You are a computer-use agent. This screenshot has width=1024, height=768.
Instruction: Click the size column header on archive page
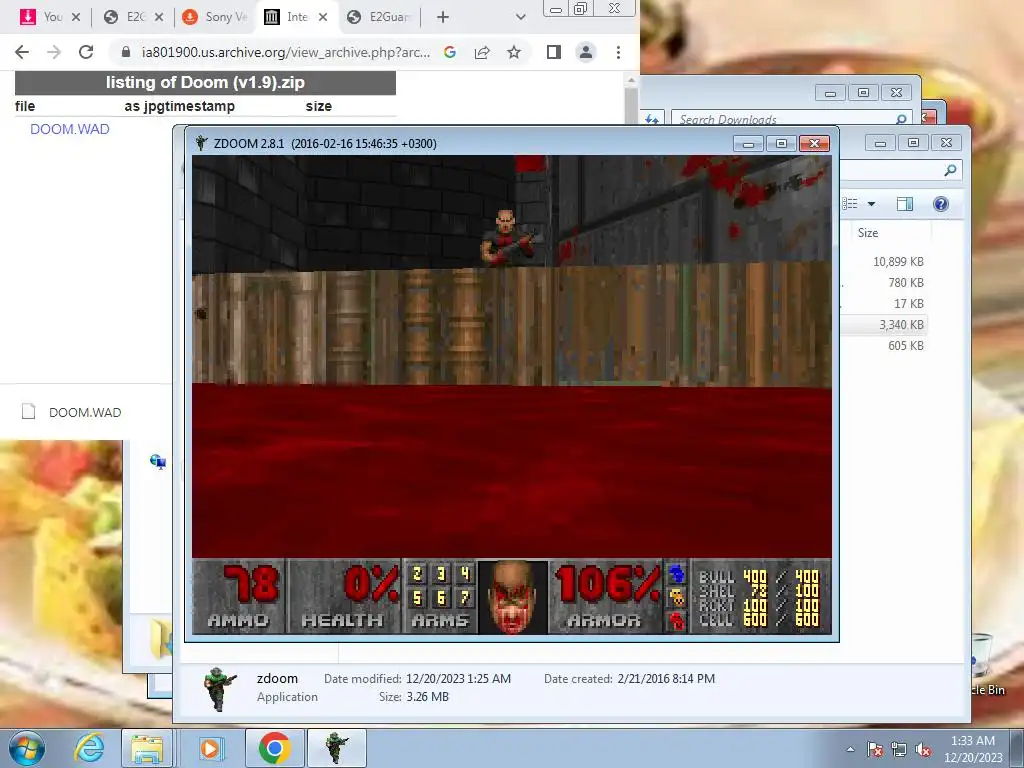(x=319, y=106)
